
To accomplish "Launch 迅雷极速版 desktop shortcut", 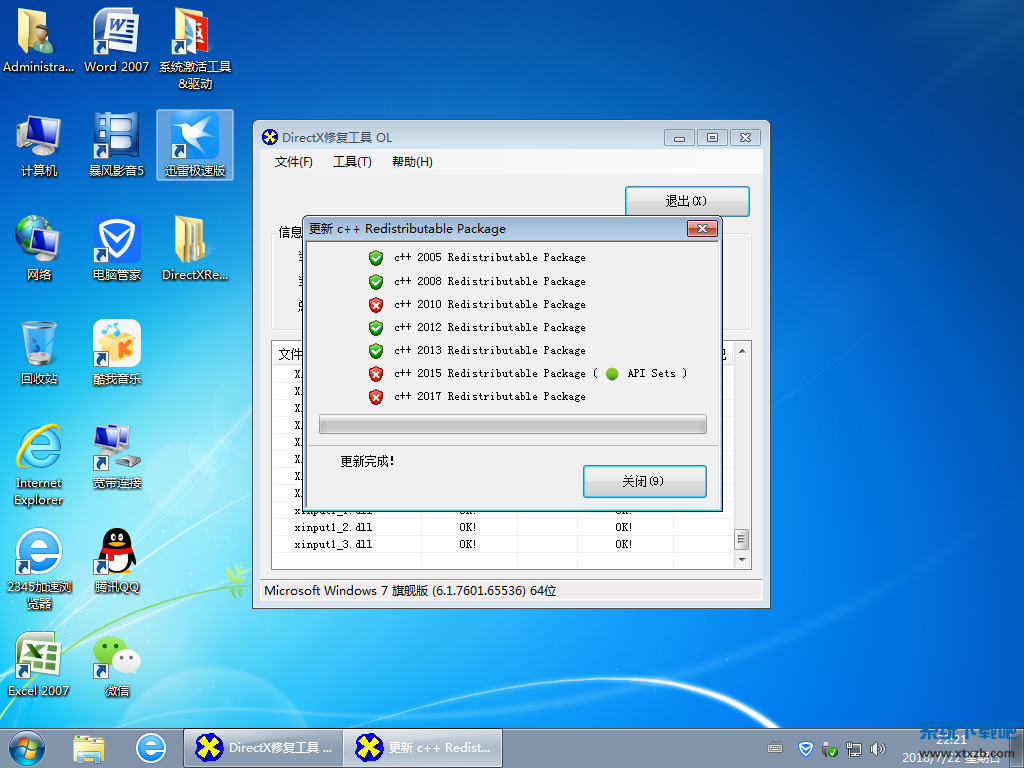I will point(195,145).
